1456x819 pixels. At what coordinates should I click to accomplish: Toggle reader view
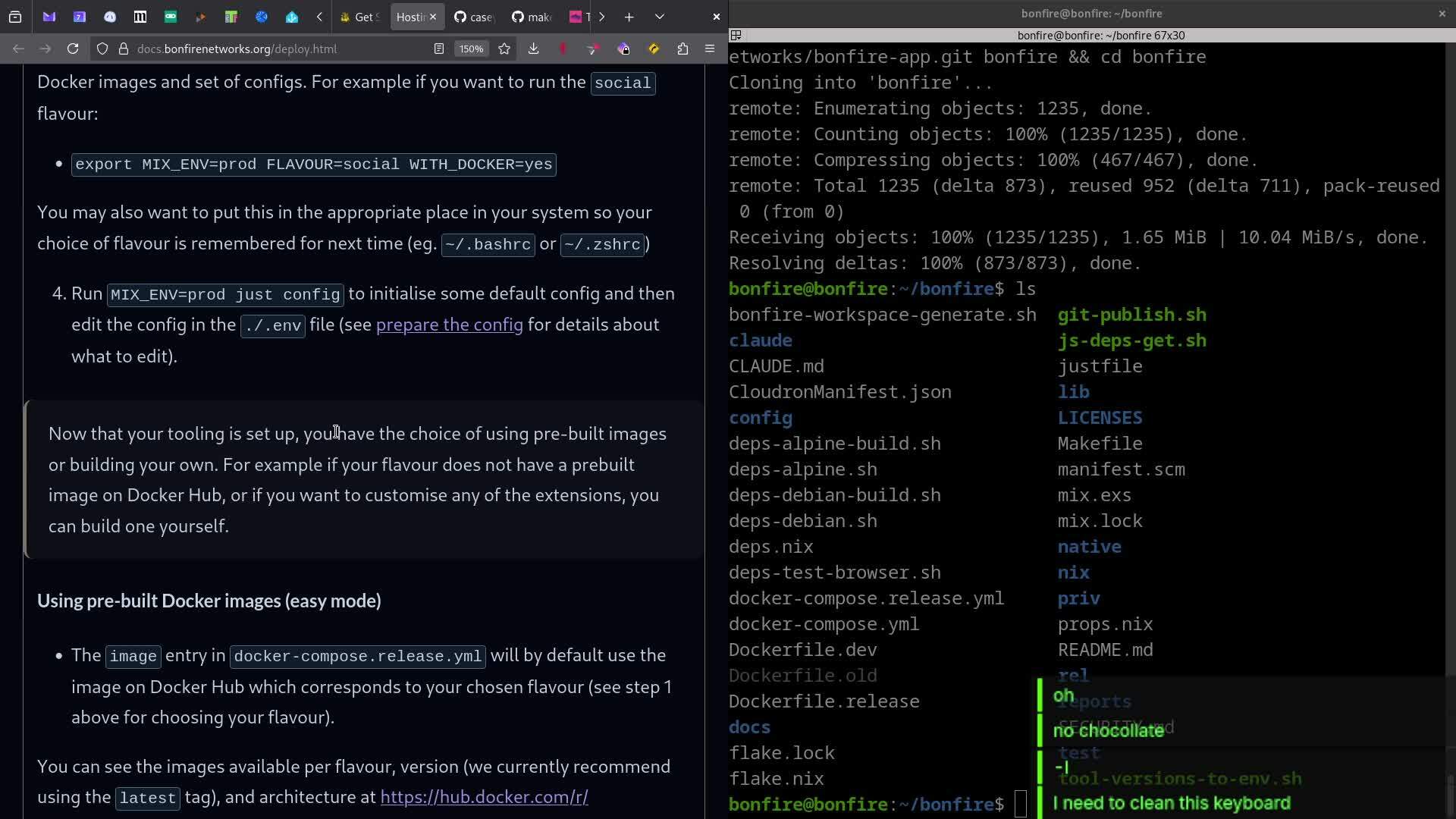coord(438,49)
